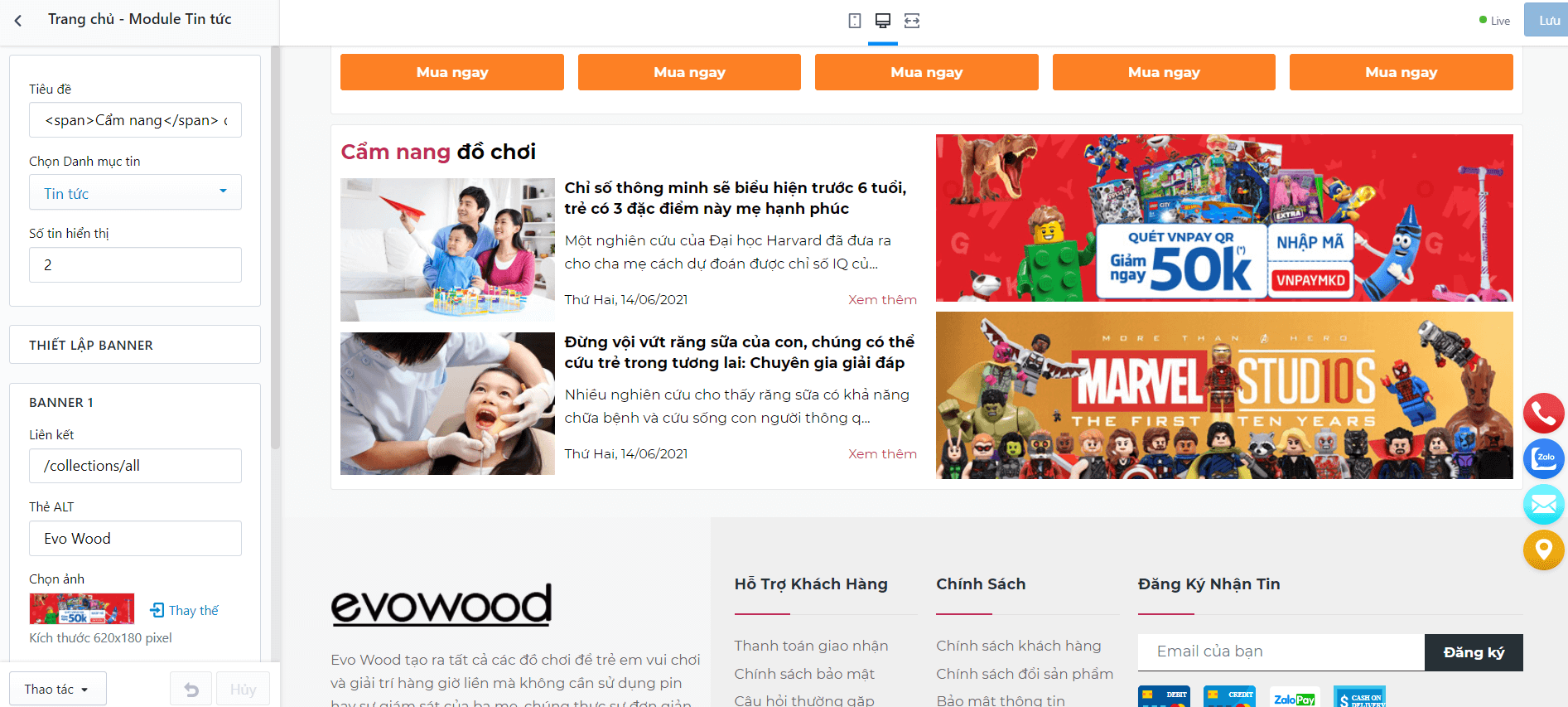
Task: Switch to desktop preview icon
Action: point(883,21)
